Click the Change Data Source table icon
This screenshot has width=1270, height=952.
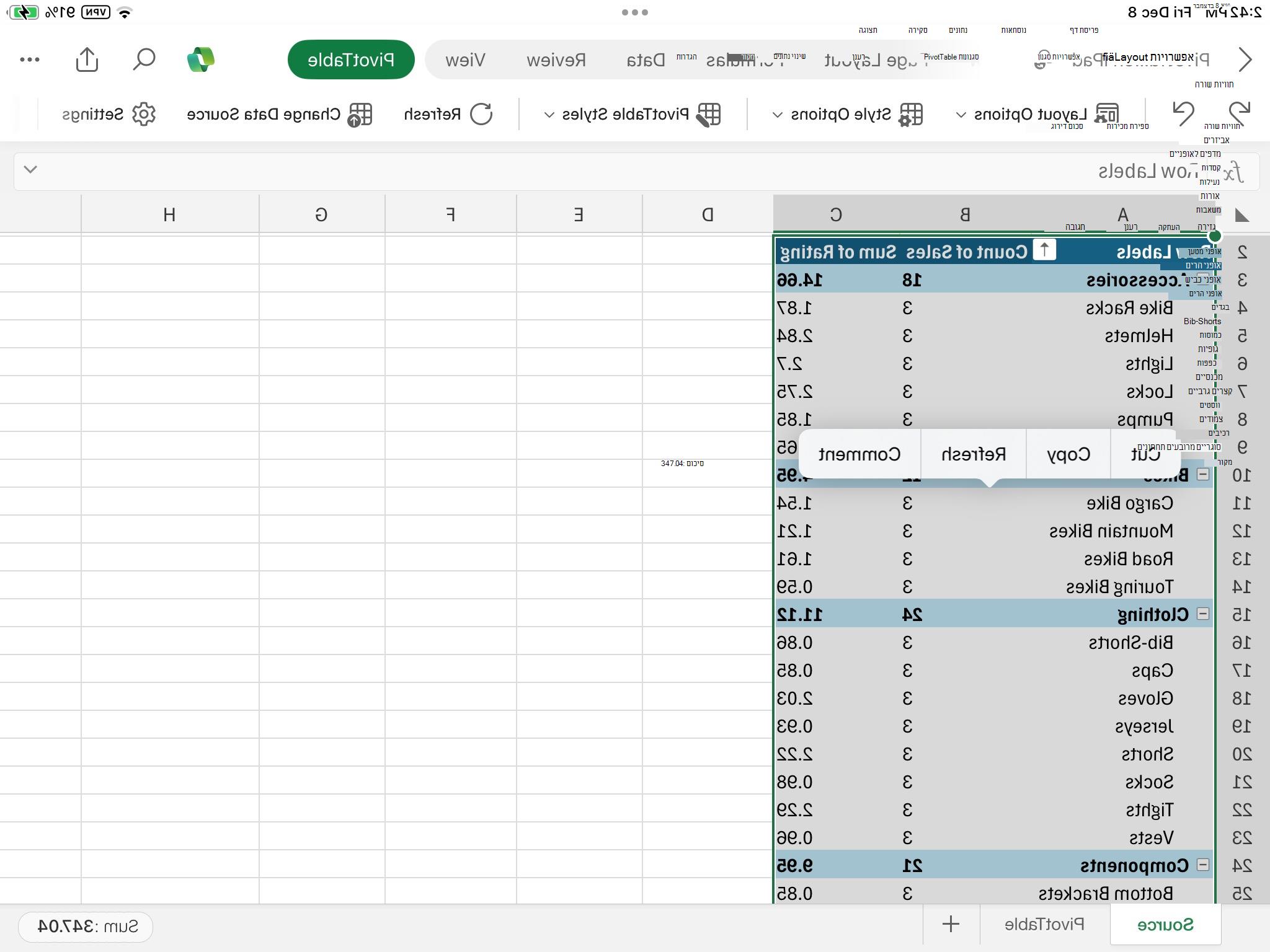(360, 114)
